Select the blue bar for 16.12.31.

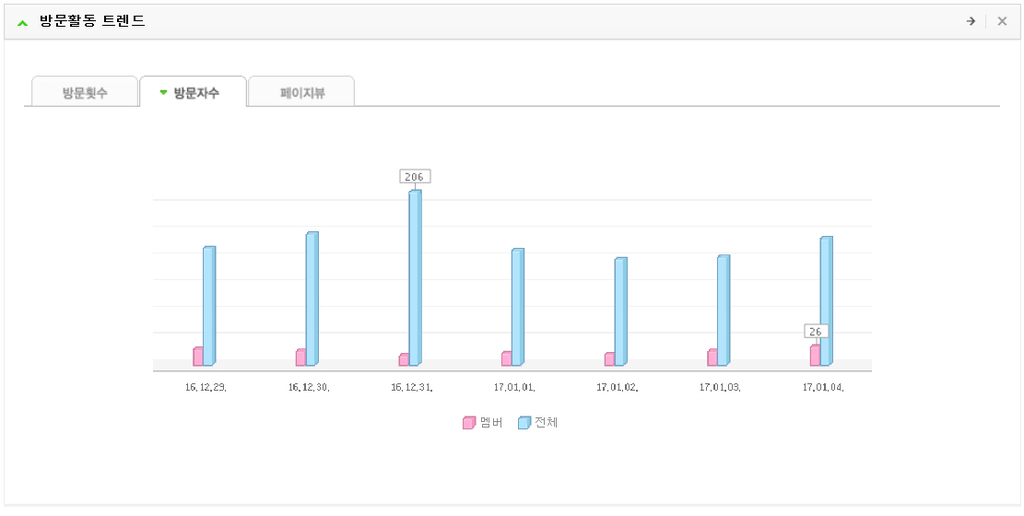415,278
